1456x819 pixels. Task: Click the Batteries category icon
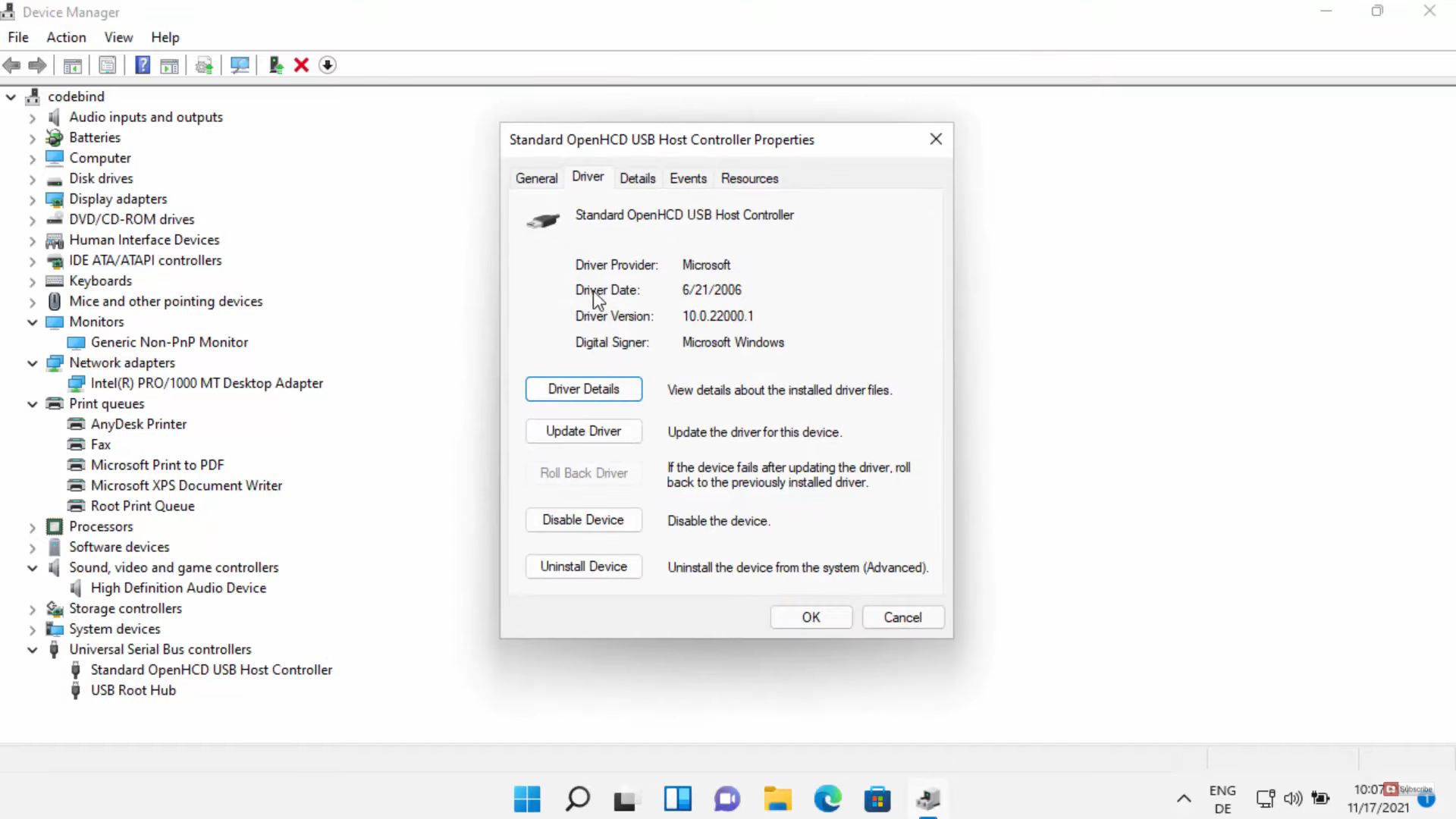tap(54, 137)
